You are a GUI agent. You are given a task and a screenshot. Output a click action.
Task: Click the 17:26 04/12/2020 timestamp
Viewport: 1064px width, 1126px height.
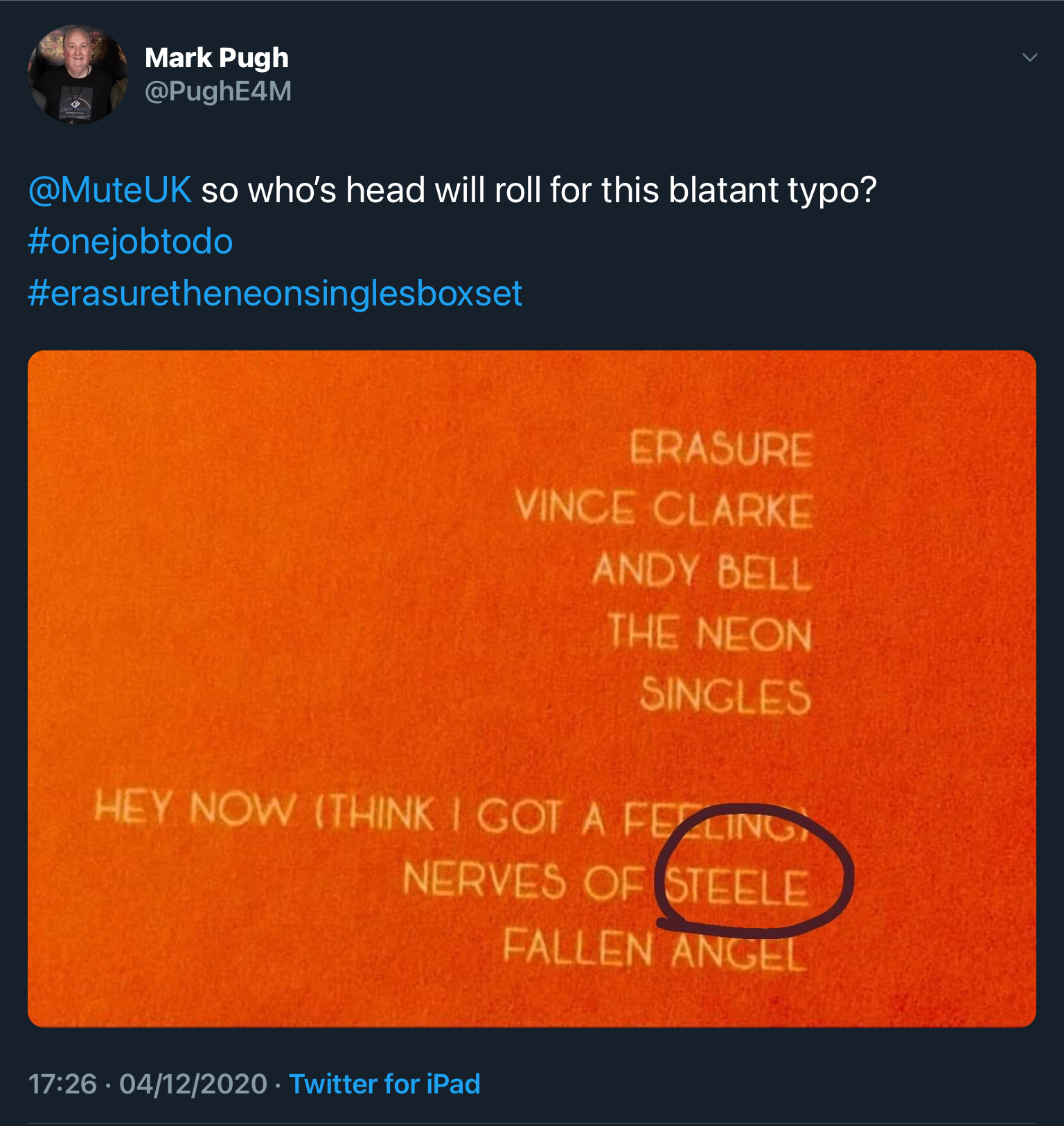click(148, 1084)
